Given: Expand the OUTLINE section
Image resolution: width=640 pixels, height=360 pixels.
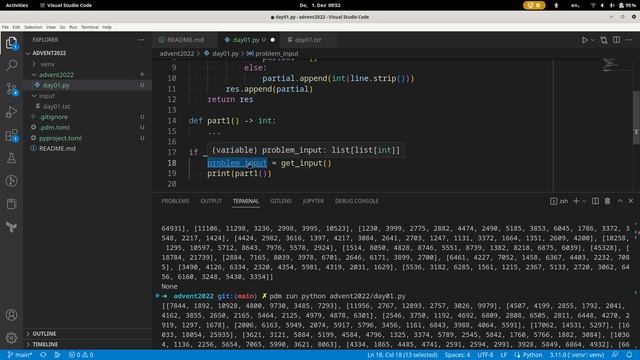Looking at the screenshot, I should click(x=87, y=333).
